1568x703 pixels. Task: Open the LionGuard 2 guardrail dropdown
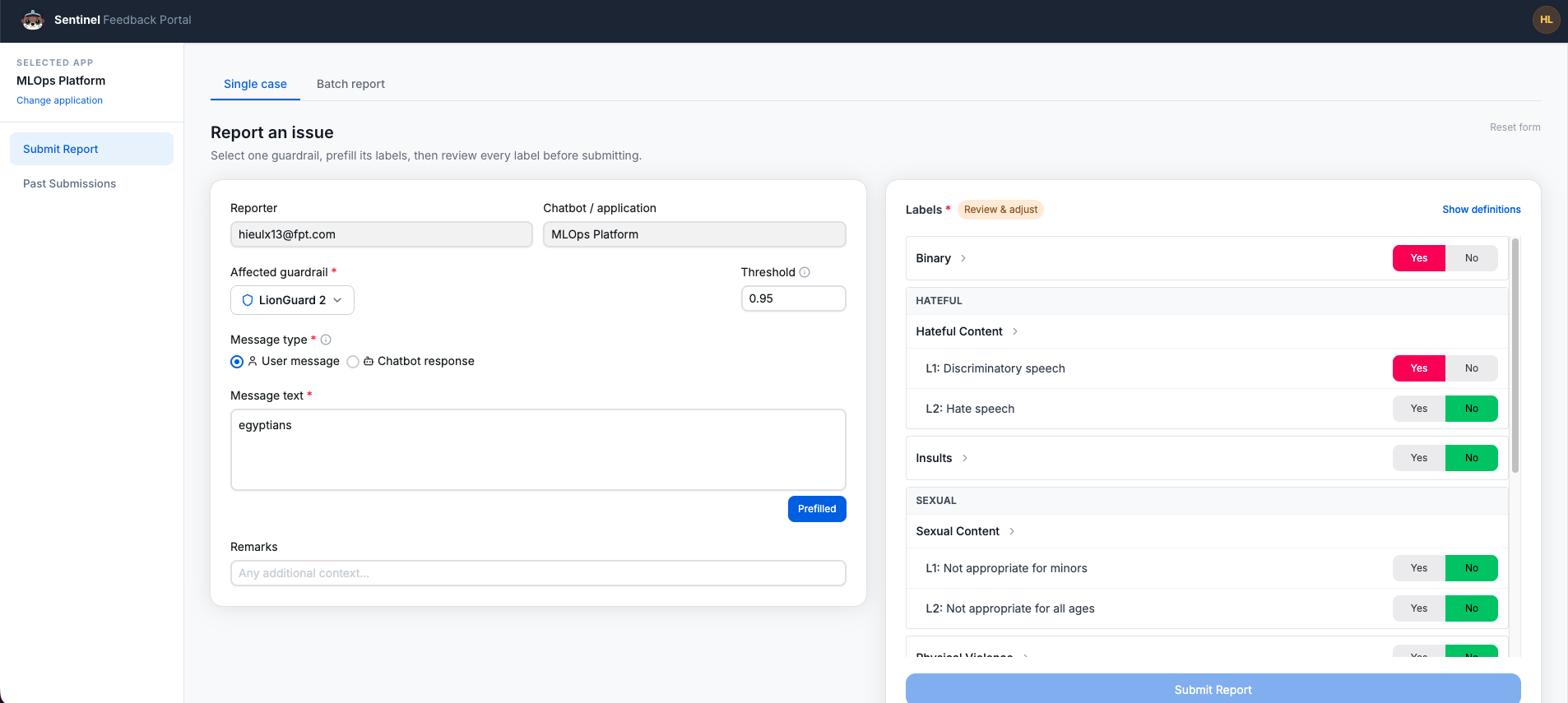292,300
